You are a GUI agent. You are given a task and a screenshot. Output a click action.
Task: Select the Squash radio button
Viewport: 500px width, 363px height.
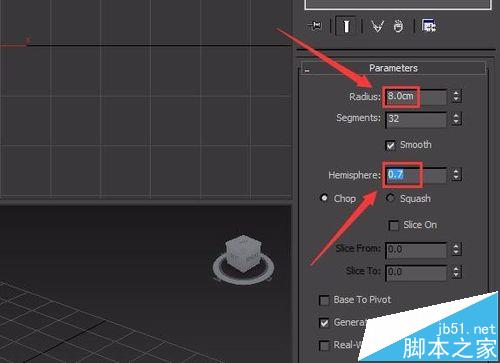[390, 198]
